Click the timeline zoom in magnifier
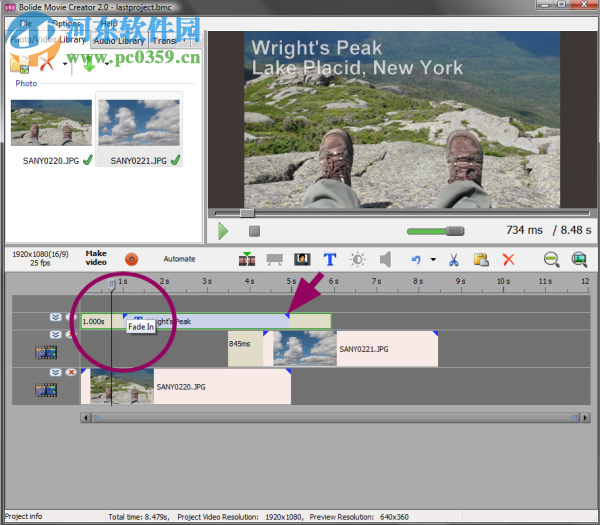The width and height of the screenshot is (600, 525). click(x=579, y=259)
